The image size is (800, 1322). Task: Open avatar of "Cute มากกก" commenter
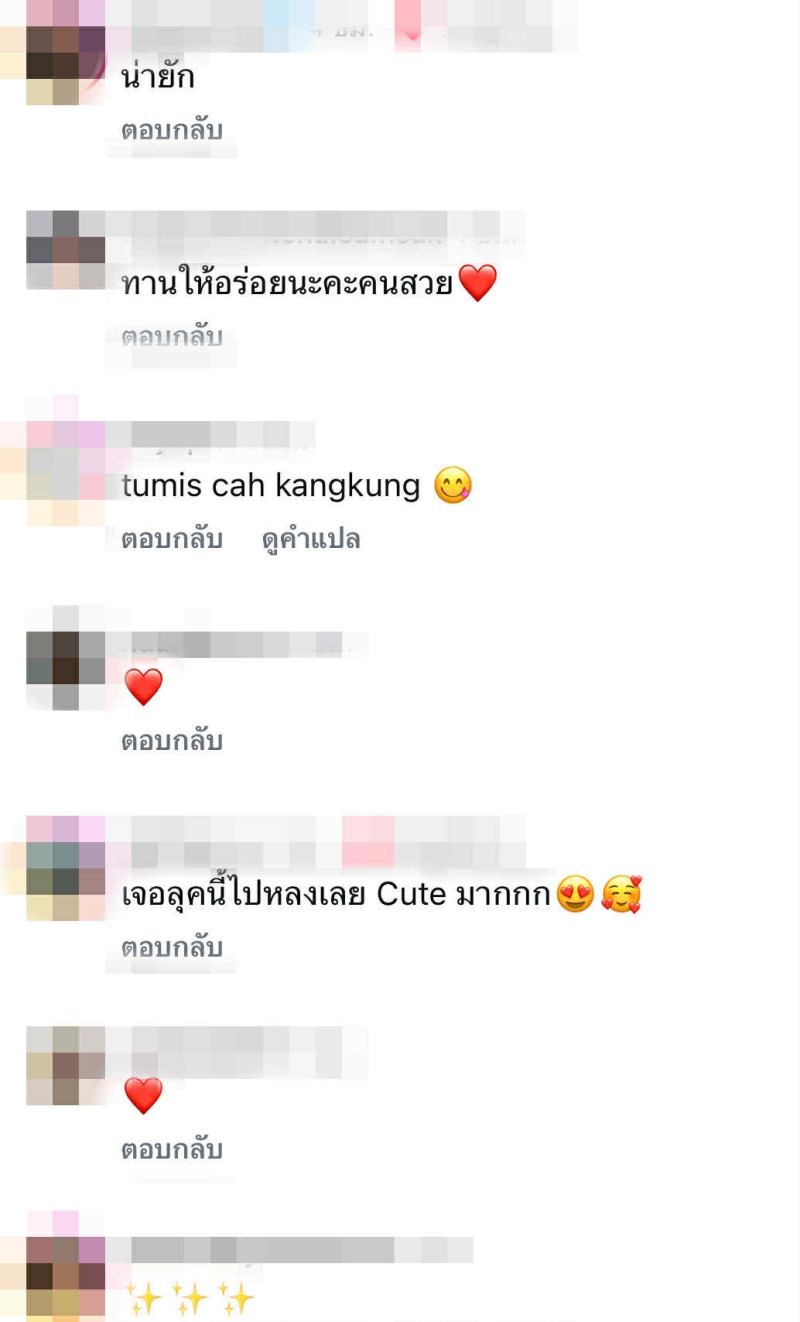click(66, 868)
